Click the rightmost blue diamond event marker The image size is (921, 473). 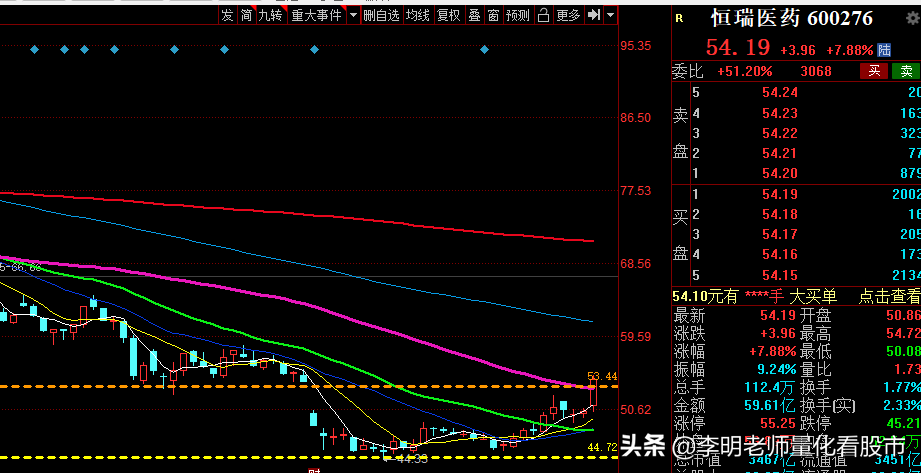point(485,49)
